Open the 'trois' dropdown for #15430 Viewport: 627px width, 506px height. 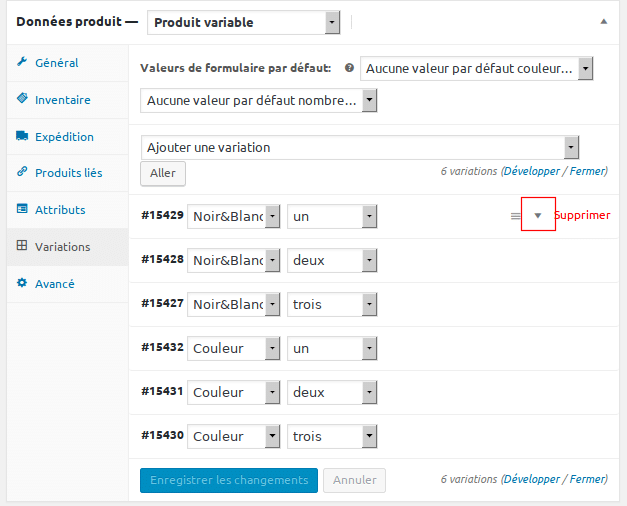(x=332, y=436)
